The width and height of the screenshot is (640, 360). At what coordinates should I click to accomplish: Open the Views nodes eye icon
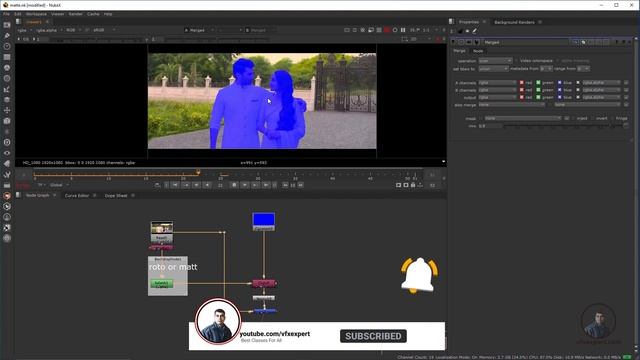[7, 153]
